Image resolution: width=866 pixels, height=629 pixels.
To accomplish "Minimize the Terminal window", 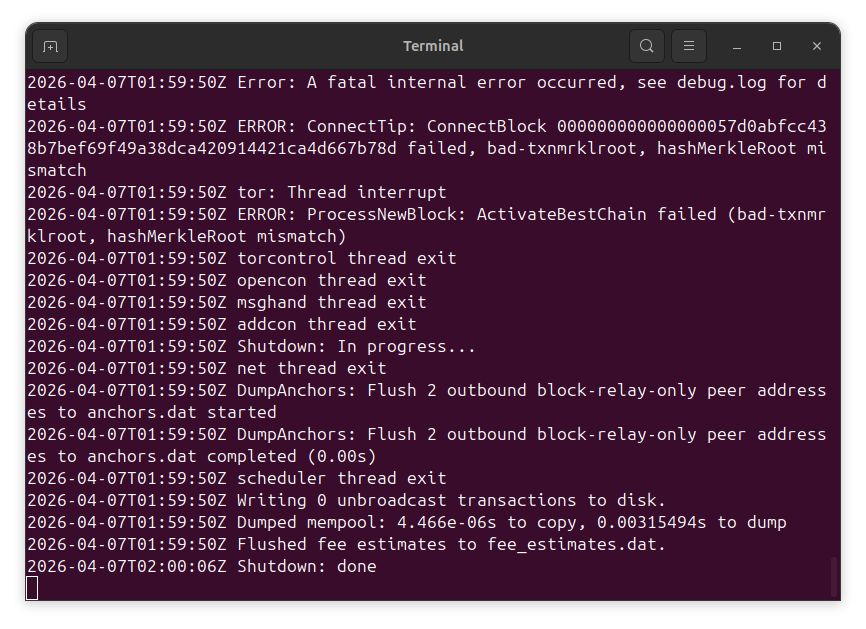I will tap(737, 46).
